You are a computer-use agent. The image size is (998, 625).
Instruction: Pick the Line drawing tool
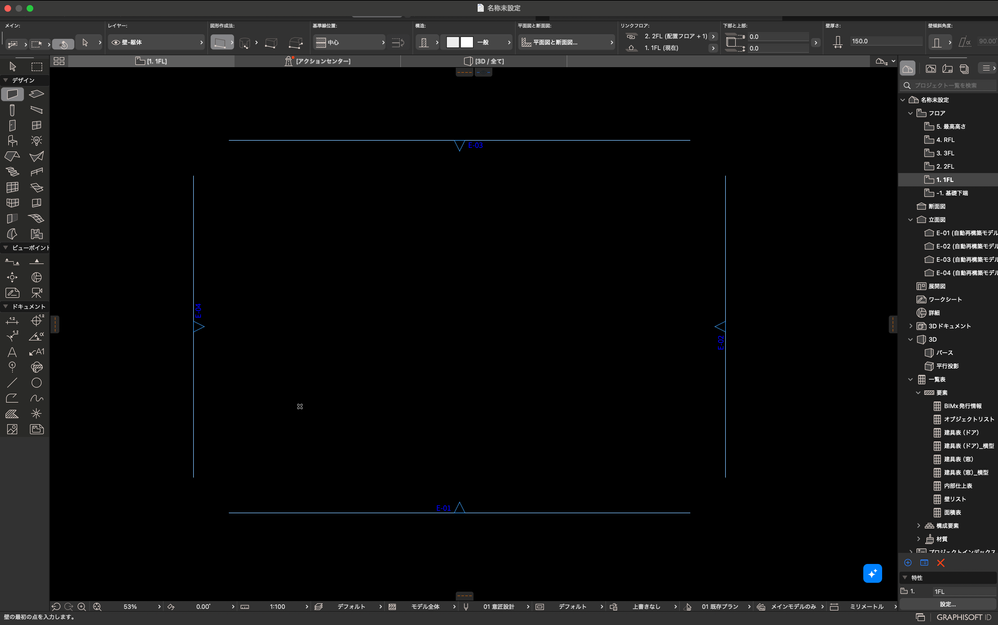coord(12,383)
